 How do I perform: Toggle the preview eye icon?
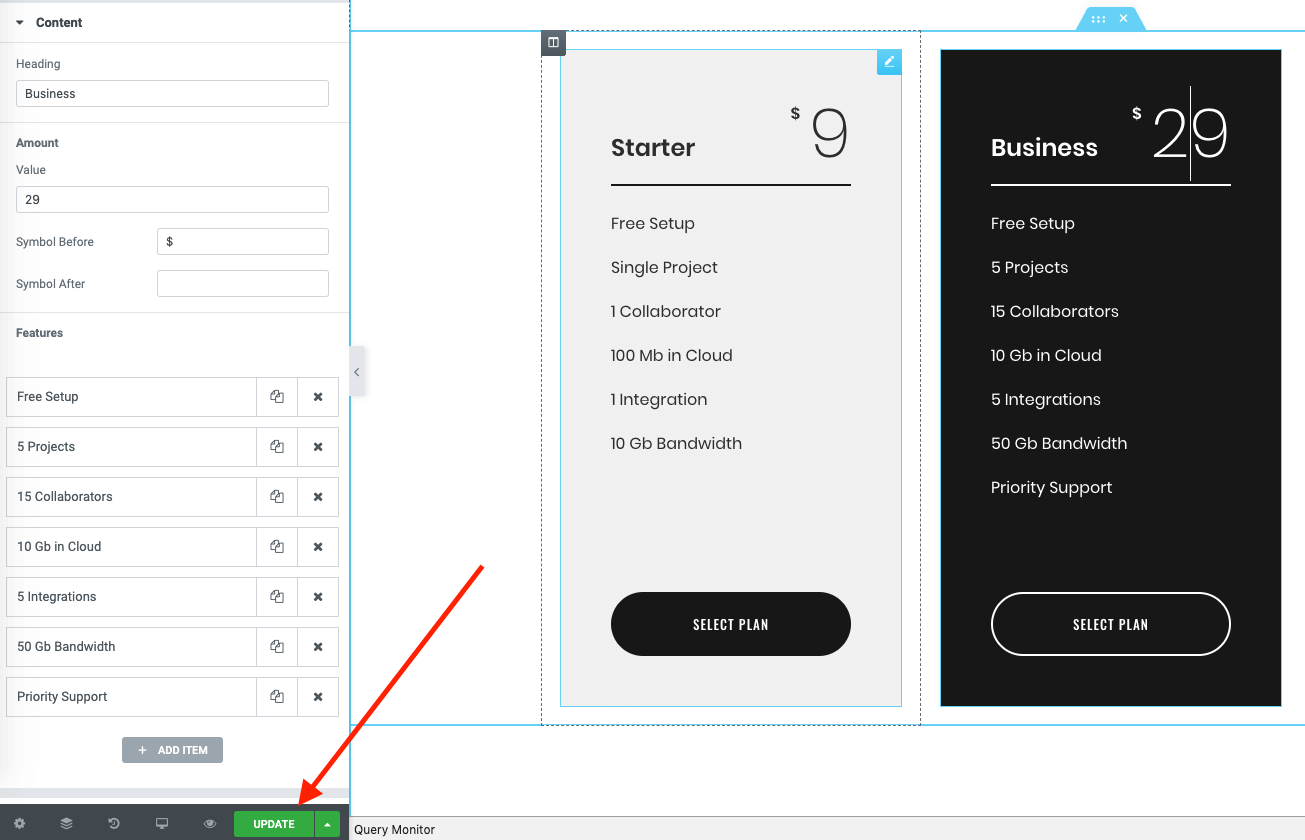(x=210, y=824)
